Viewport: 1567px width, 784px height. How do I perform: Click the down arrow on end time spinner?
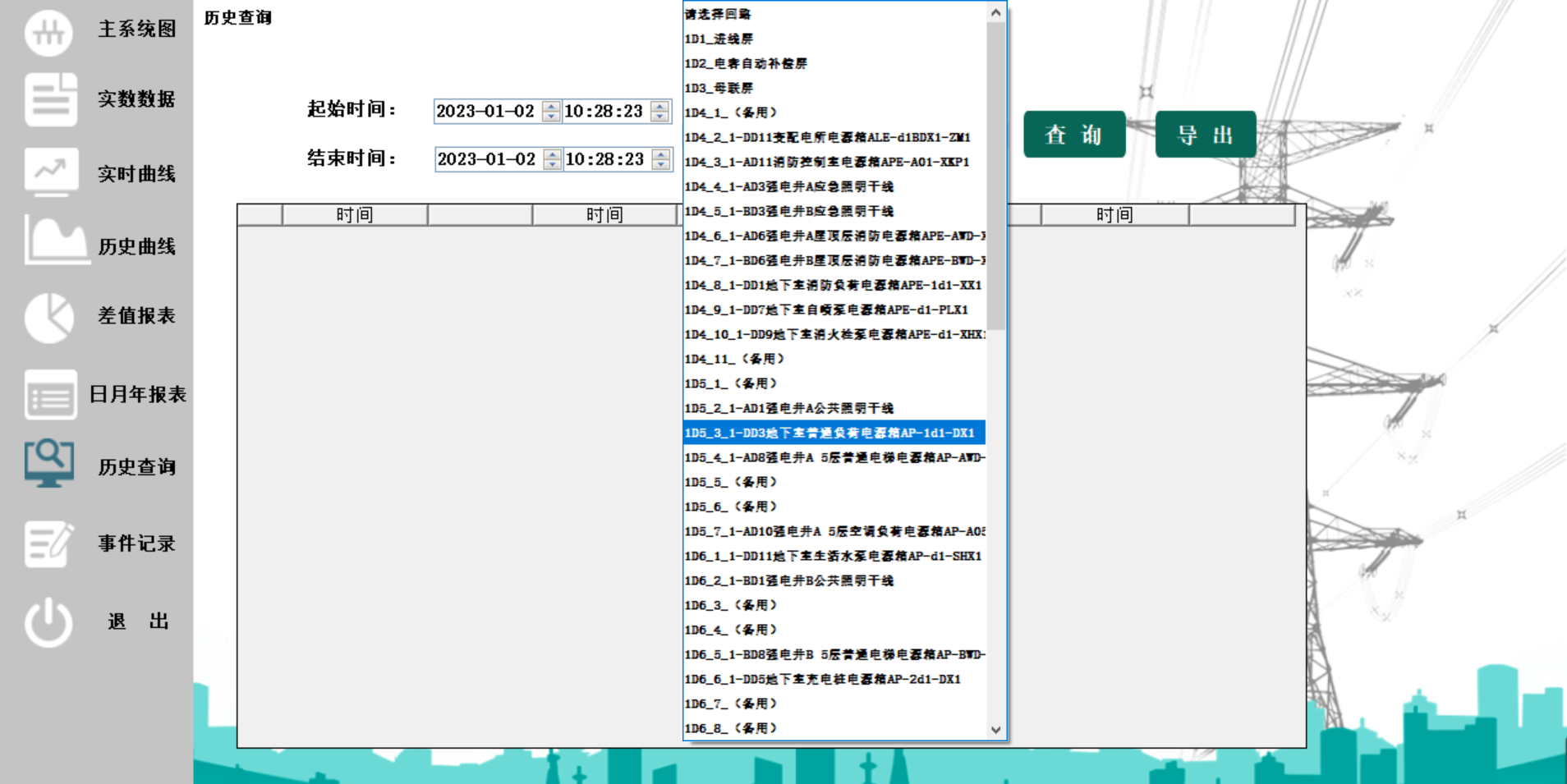(660, 164)
